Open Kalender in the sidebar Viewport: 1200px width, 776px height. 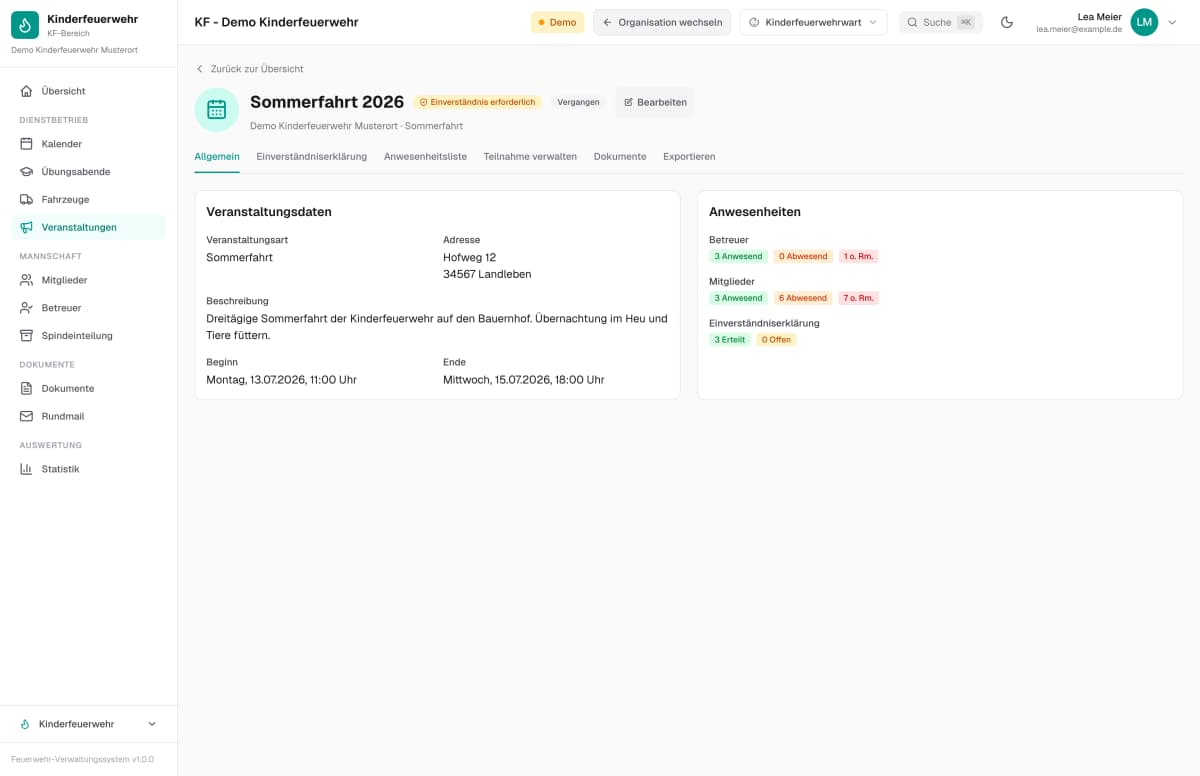click(x=88, y=144)
